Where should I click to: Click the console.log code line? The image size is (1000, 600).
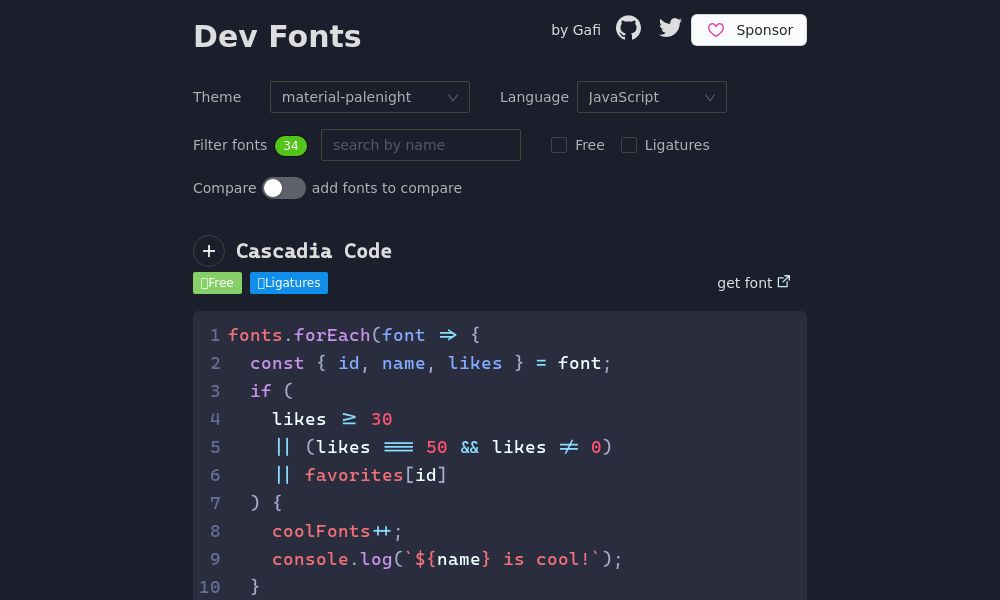pyautogui.click(x=447, y=559)
